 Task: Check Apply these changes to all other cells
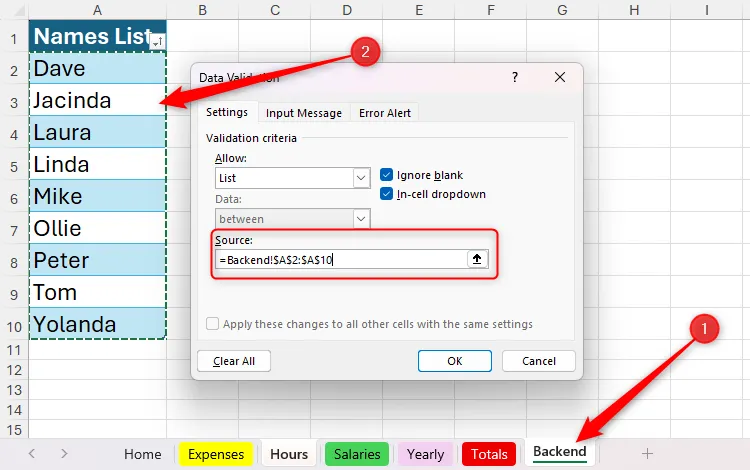tap(213, 324)
